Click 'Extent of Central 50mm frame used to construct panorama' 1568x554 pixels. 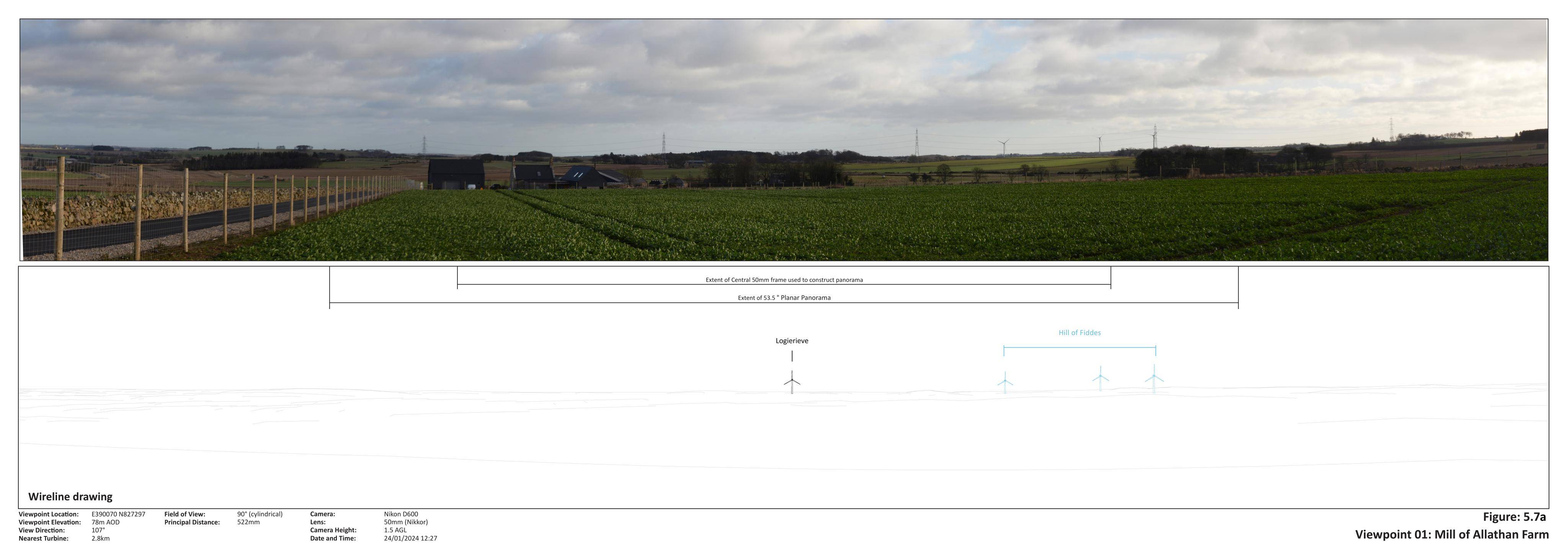click(784, 280)
